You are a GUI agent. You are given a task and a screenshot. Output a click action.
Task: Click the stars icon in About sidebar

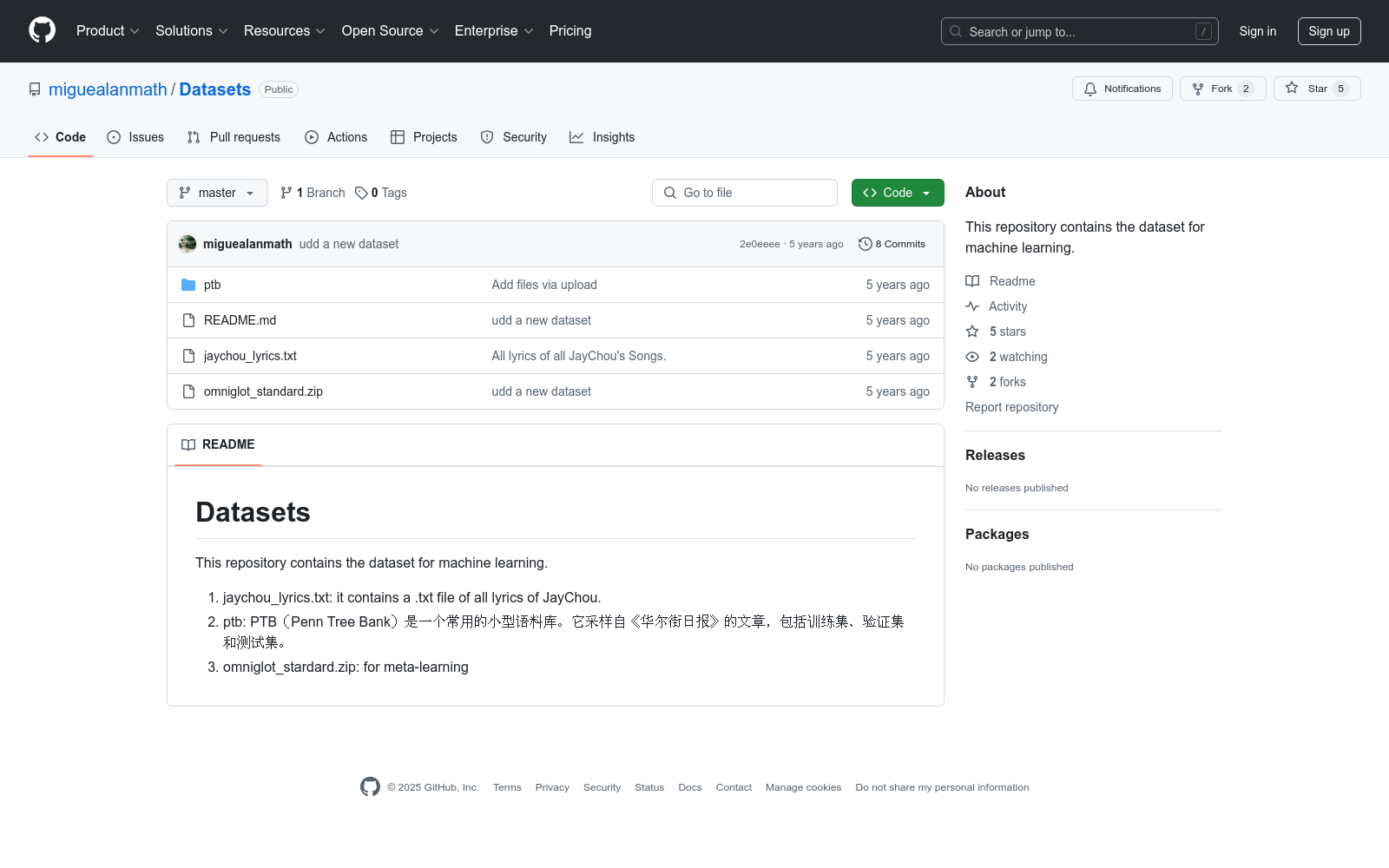pyautogui.click(x=972, y=332)
